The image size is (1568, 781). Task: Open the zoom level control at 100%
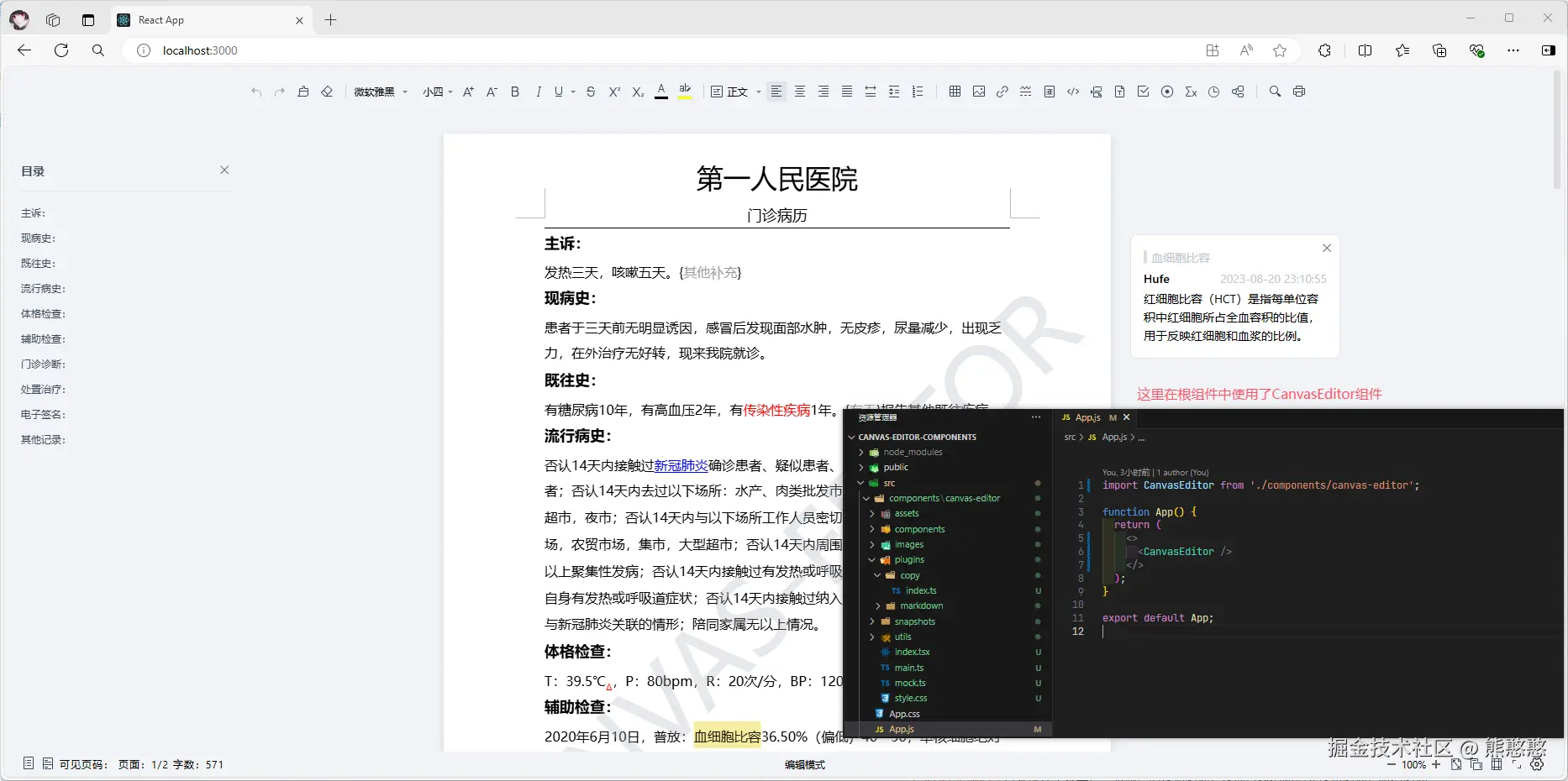(1413, 765)
